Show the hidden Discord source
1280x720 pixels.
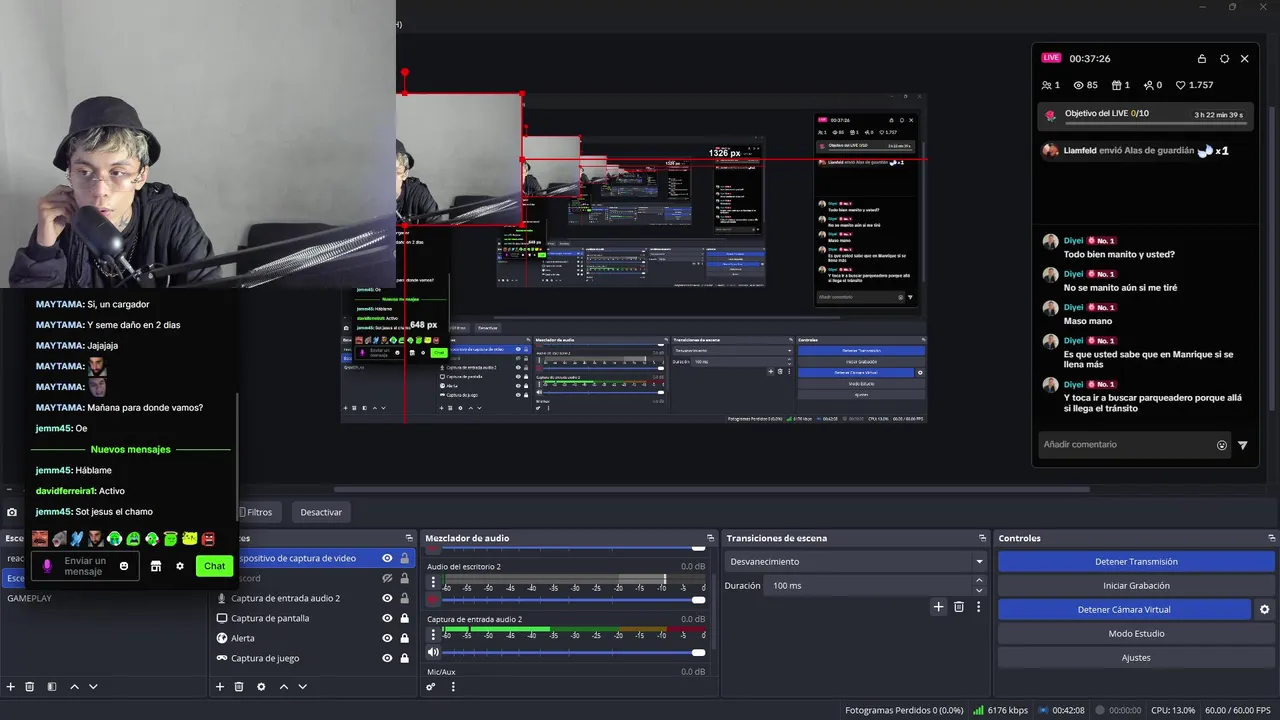click(387, 578)
